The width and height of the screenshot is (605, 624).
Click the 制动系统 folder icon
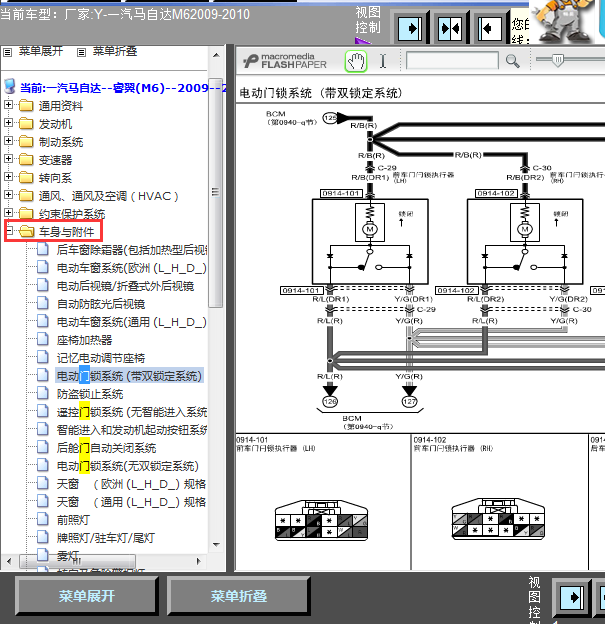(x=26, y=141)
